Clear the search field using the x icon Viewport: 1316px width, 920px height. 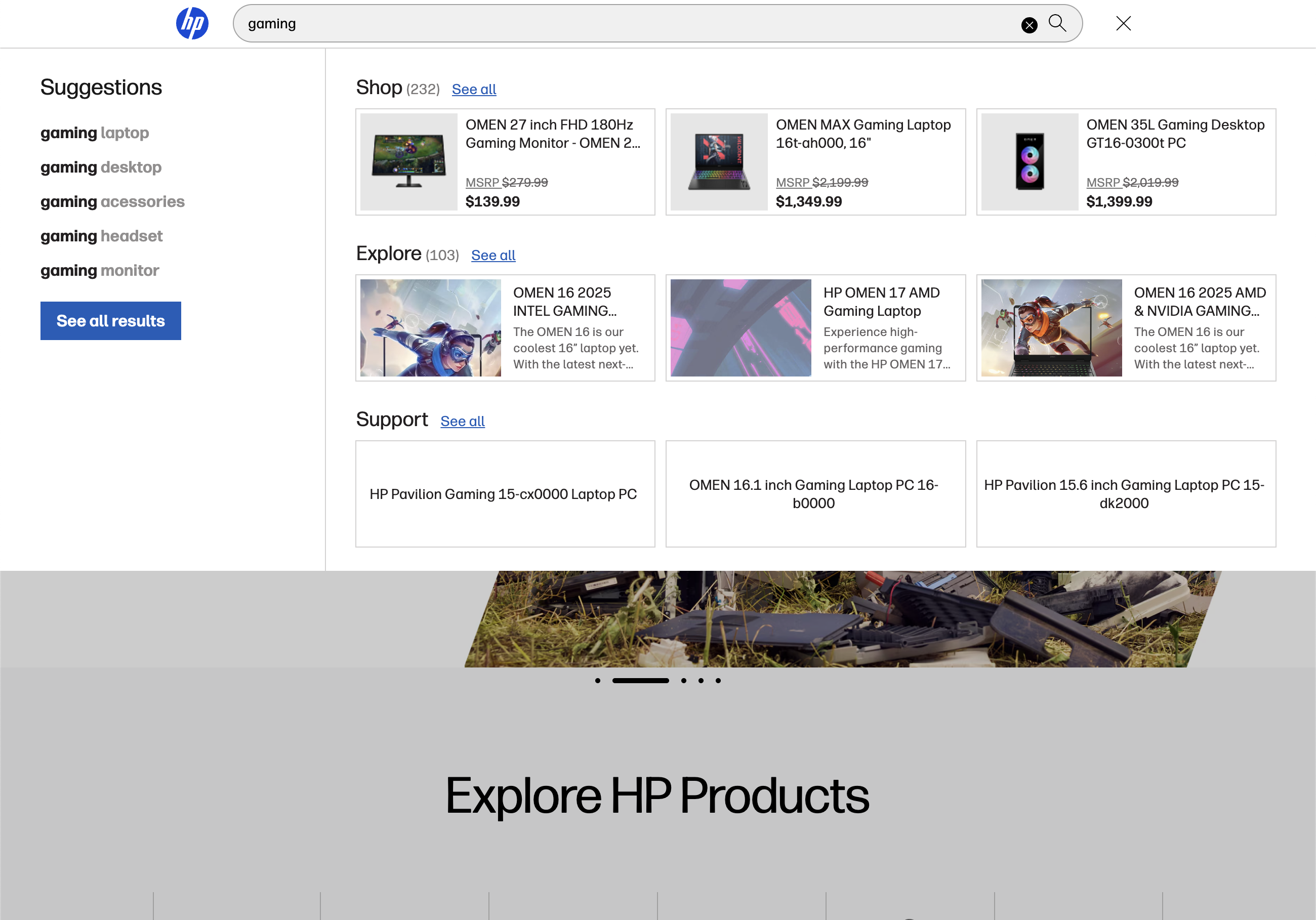1029,24
